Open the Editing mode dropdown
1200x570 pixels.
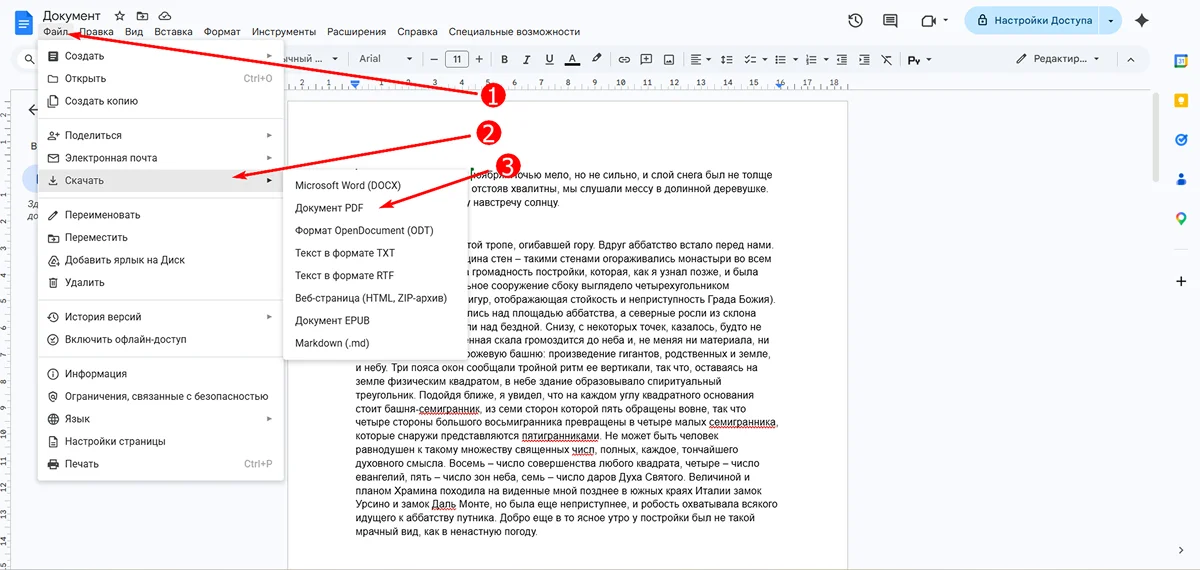1058,59
